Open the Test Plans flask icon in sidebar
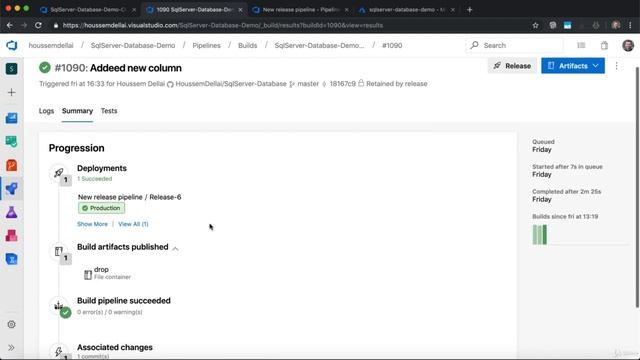 11,212
